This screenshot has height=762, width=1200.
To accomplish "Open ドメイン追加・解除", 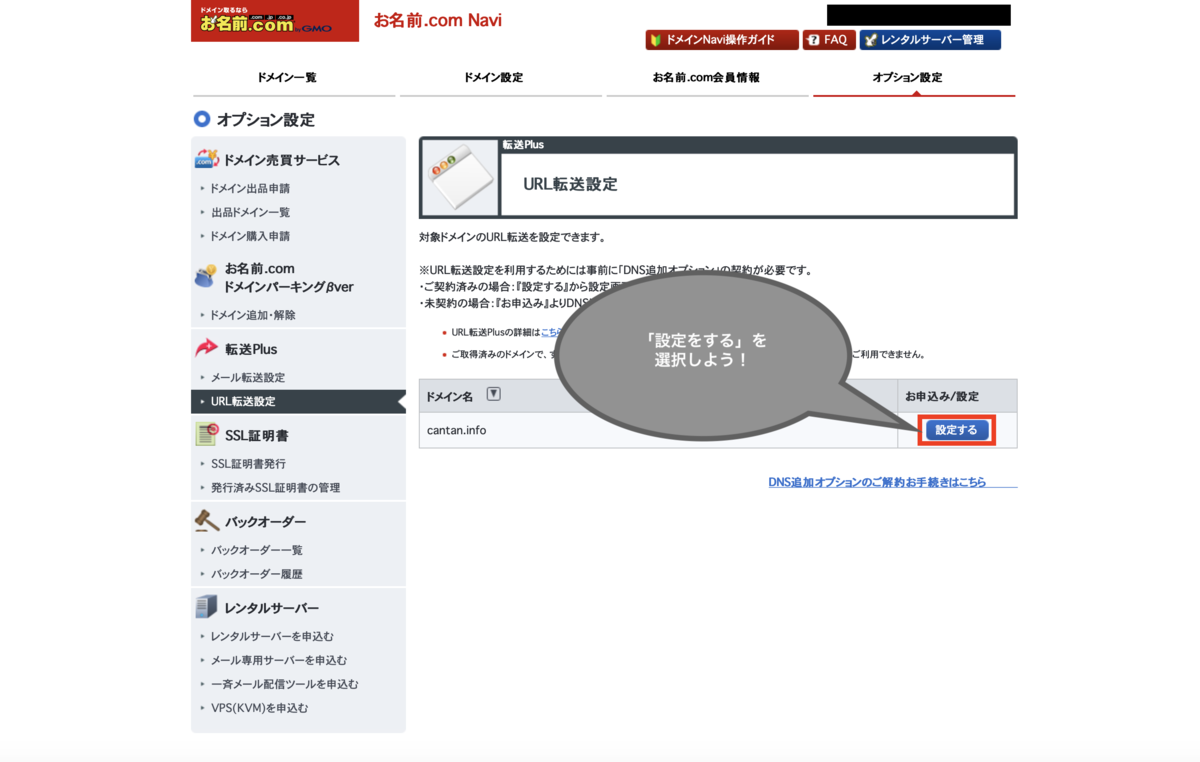I will coord(253,315).
